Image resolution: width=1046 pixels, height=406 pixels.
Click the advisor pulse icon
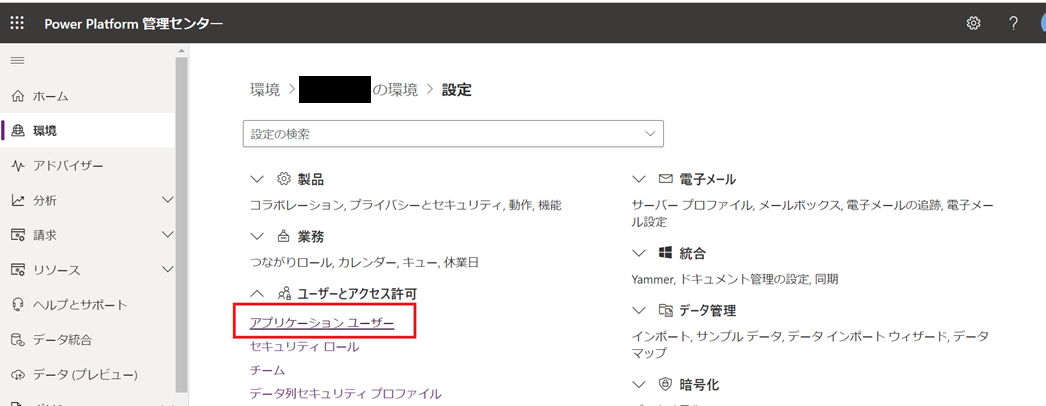point(18,165)
